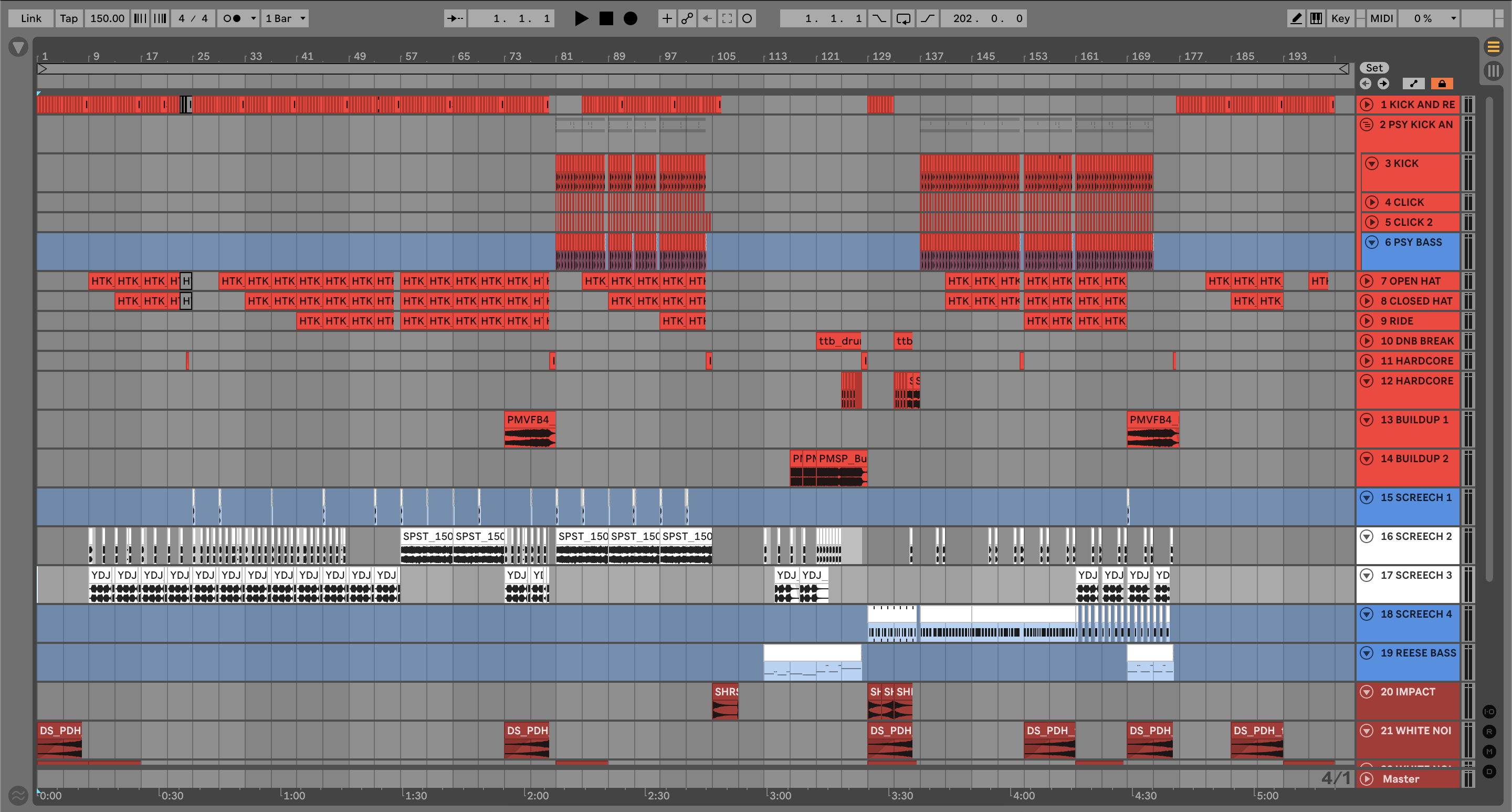Click the loop length 202. 0. 0 field
This screenshot has width=1512, height=812.
(x=983, y=18)
